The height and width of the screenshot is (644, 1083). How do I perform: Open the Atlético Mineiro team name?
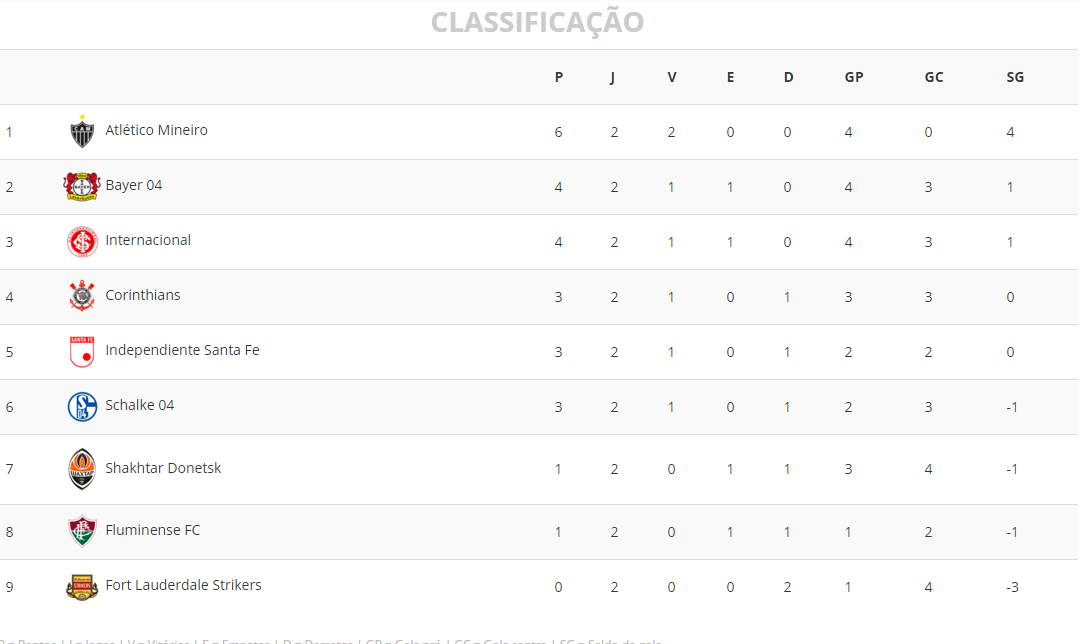[x=156, y=130]
